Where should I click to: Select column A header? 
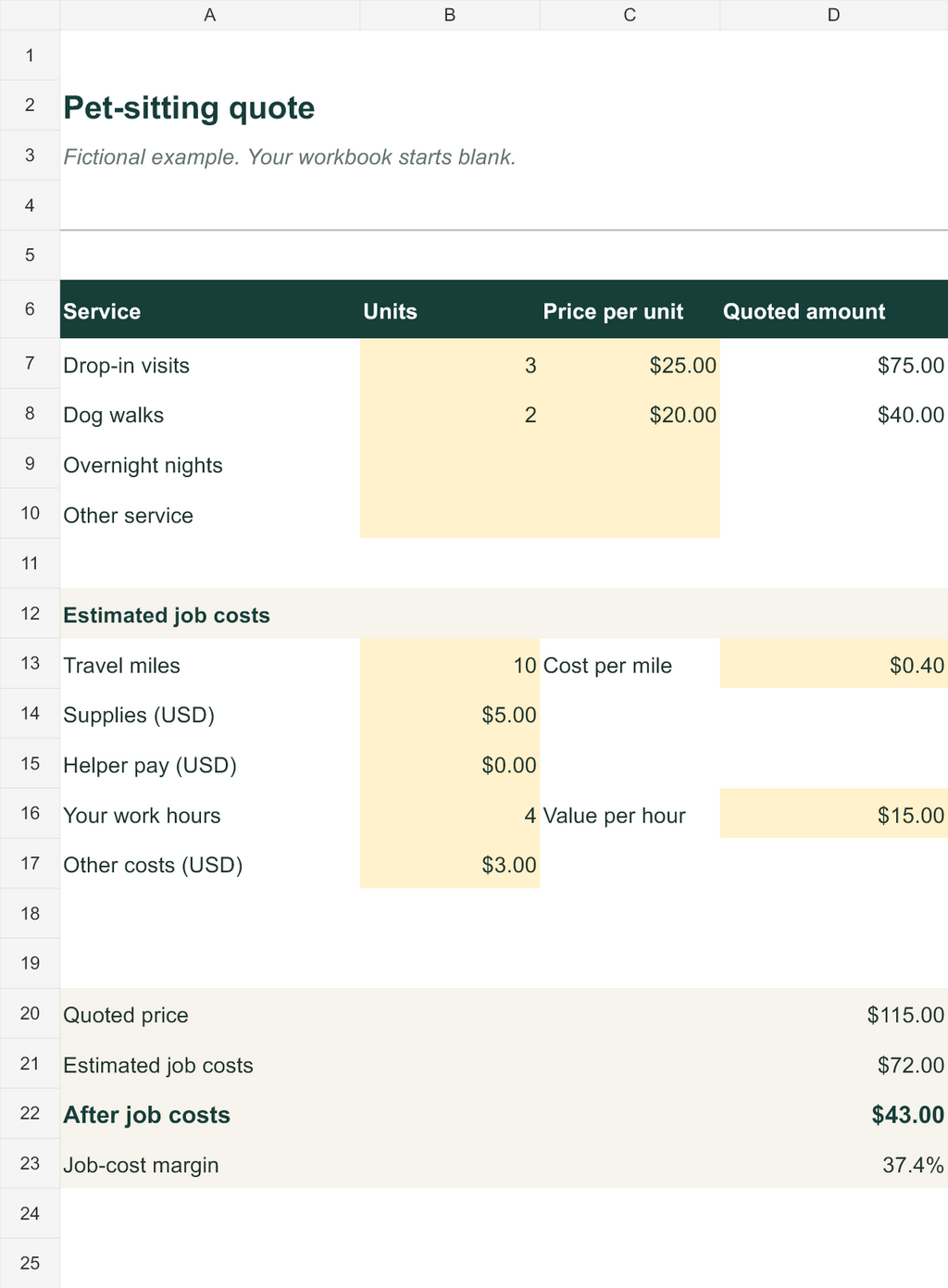pos(210,15)
